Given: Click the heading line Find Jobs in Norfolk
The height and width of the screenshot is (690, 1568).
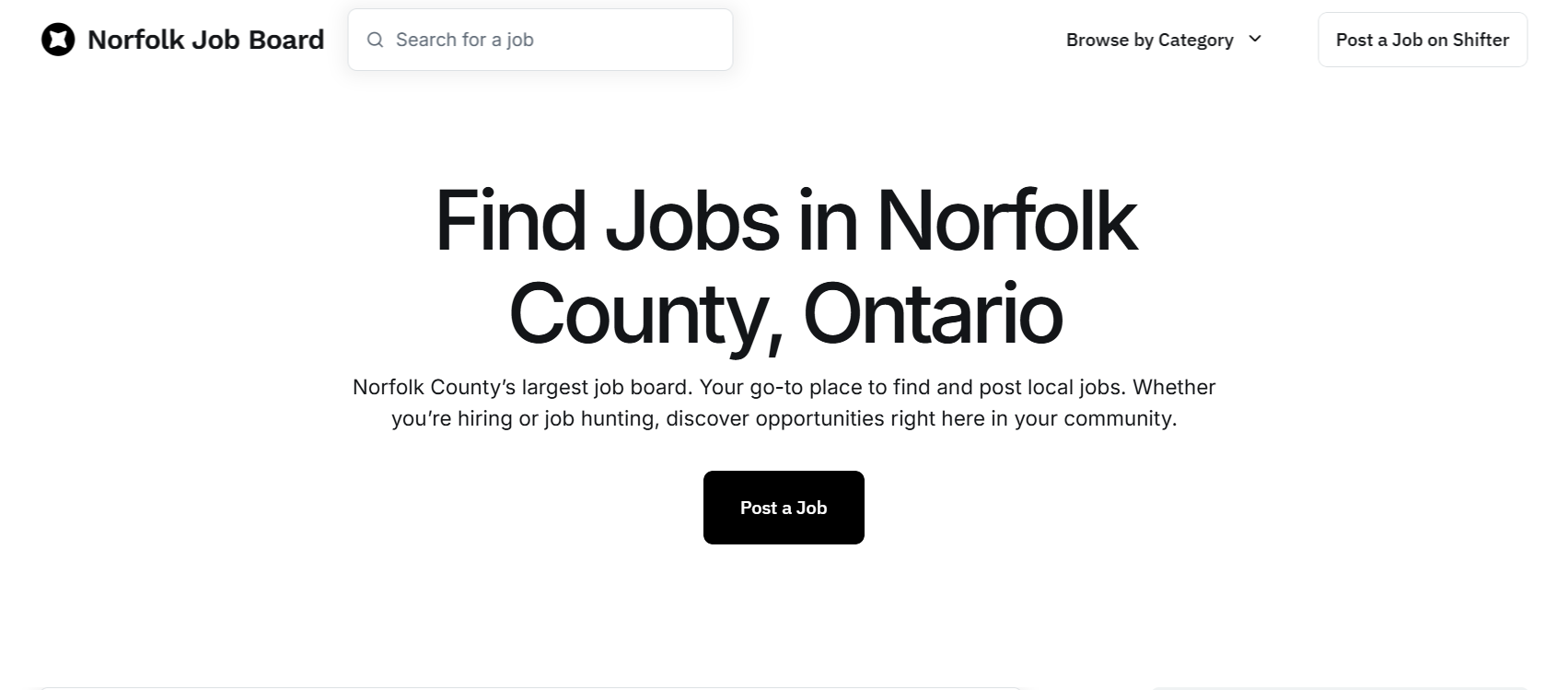Looking at the screenshot, I should point(785,221).
